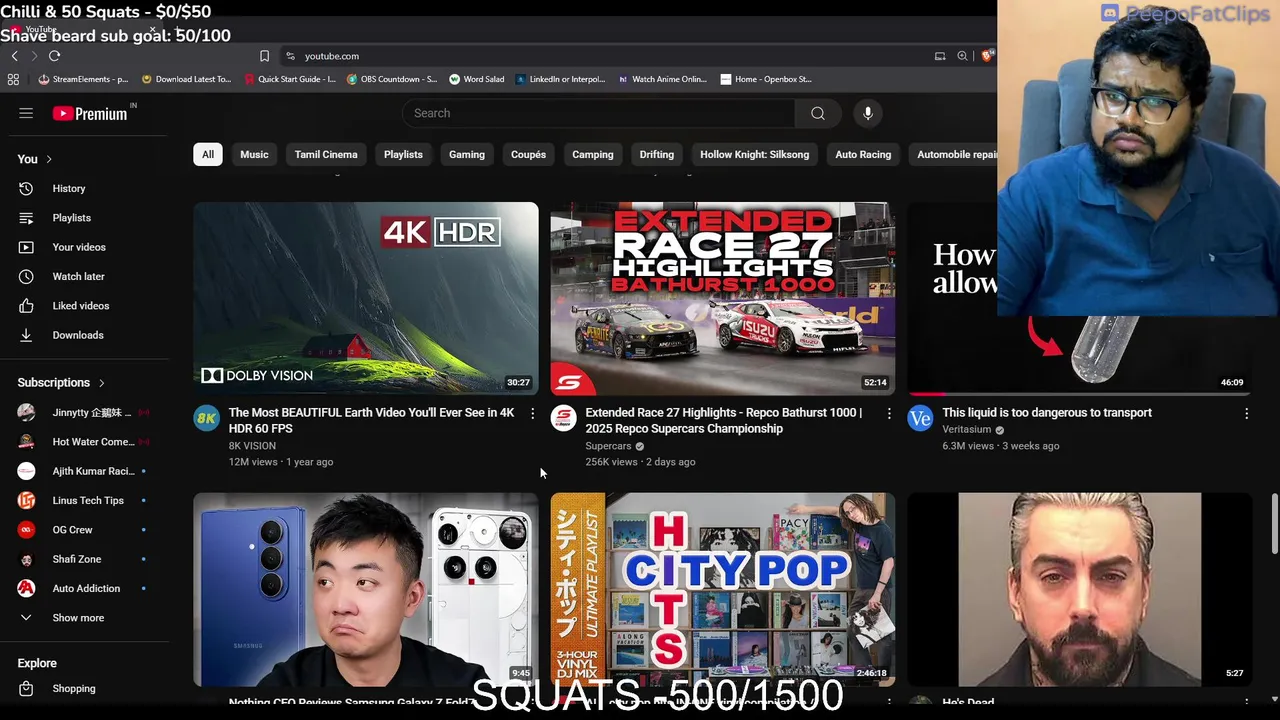Screen dimensions: 1280x720
Task: Open Word Salad bookmark
Action: tap(477, 79)
